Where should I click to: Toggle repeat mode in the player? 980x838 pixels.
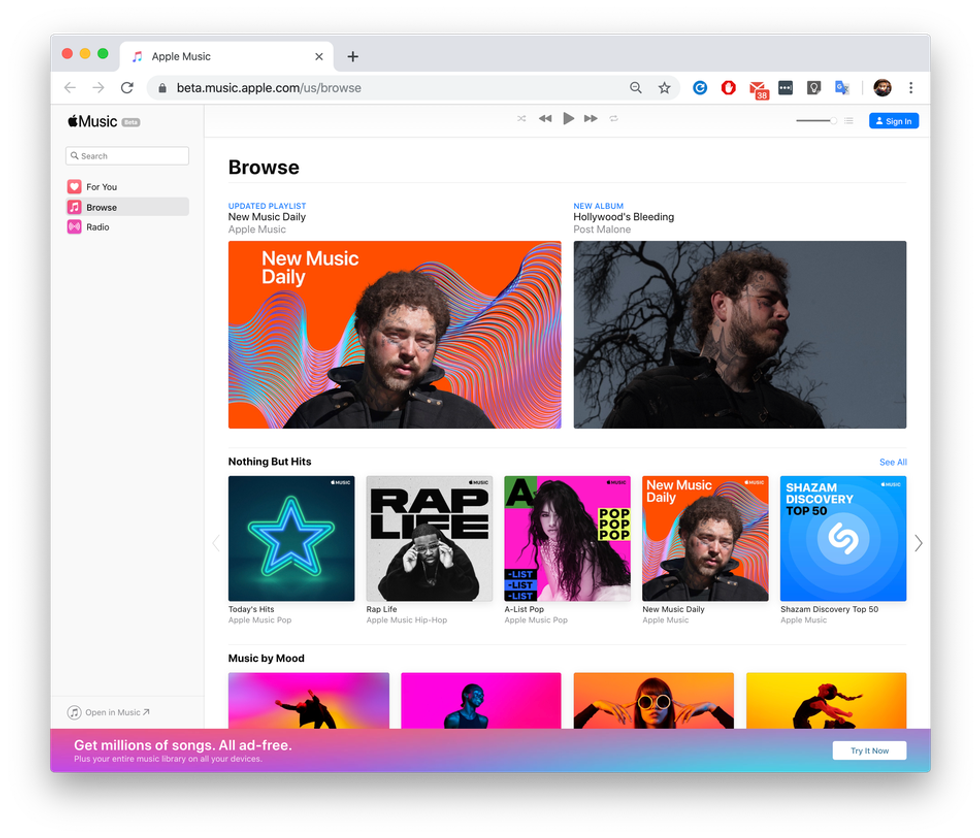(614, 119)
